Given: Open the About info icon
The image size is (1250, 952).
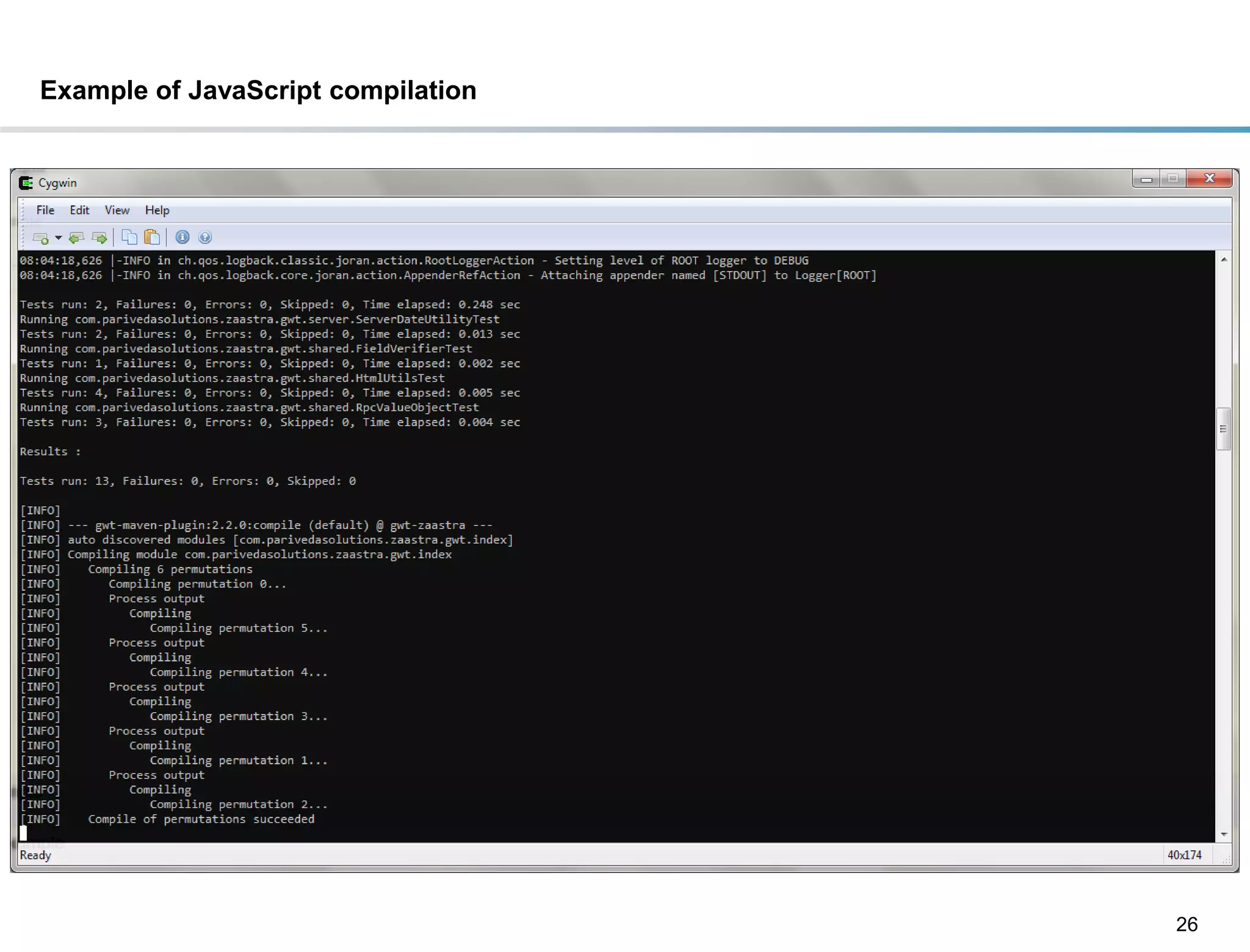Looking at the screenshot, I should 182,237.
